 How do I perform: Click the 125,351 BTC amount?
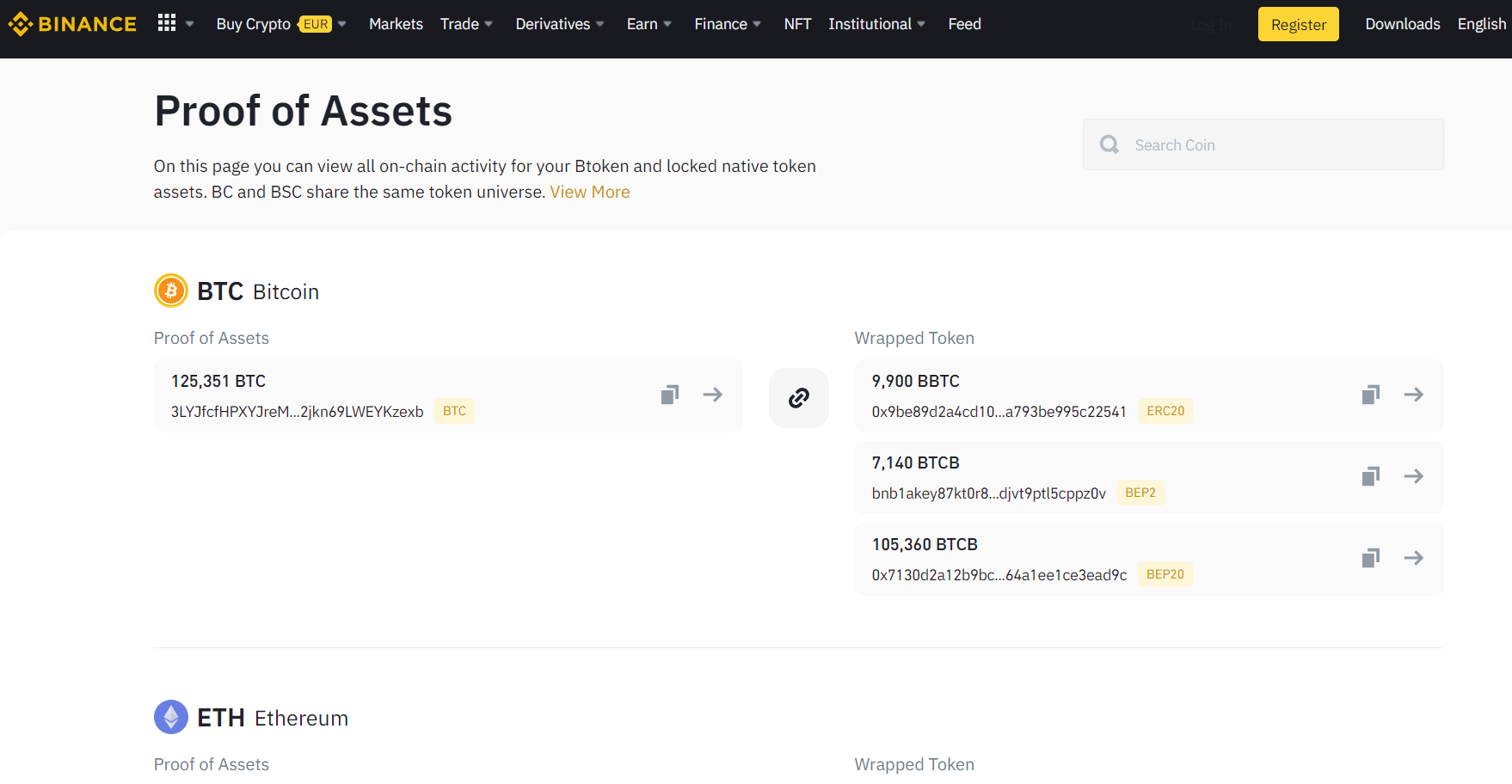click(218, 381)
